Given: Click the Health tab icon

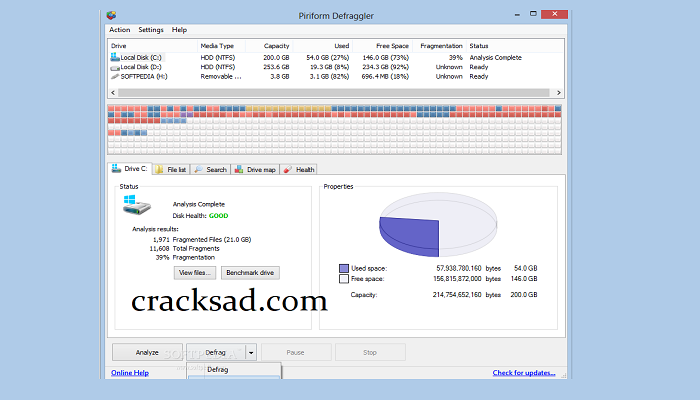Looking at the screenshot, I should [x=288, y=170].
